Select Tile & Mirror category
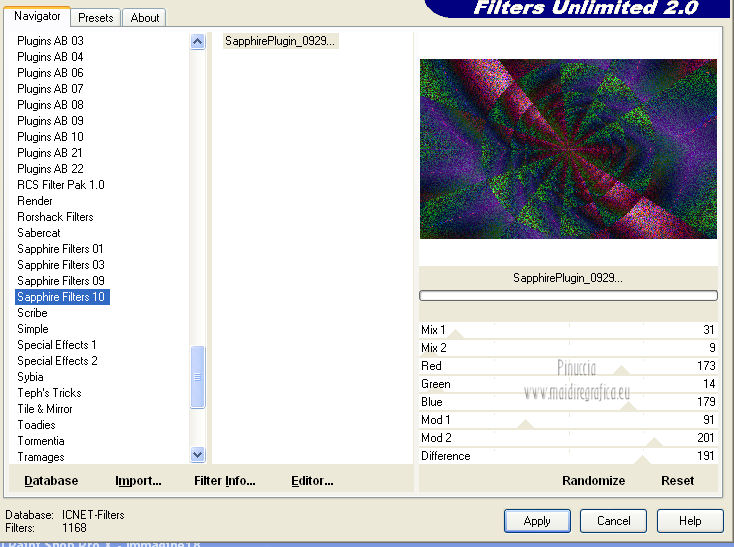 click(x=45, y=408)
